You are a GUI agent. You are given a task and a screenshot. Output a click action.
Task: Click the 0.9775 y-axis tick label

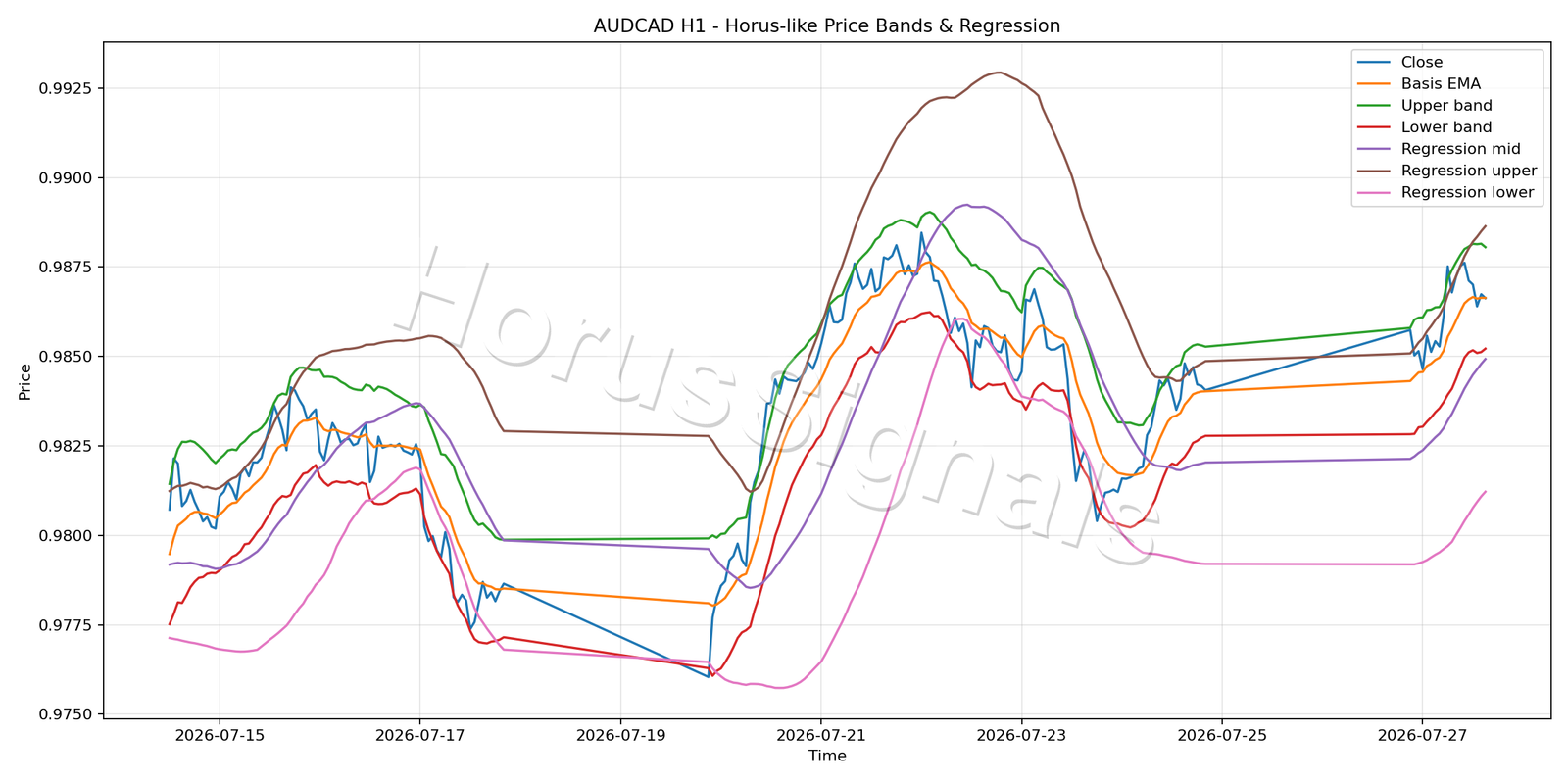point(66,625)
